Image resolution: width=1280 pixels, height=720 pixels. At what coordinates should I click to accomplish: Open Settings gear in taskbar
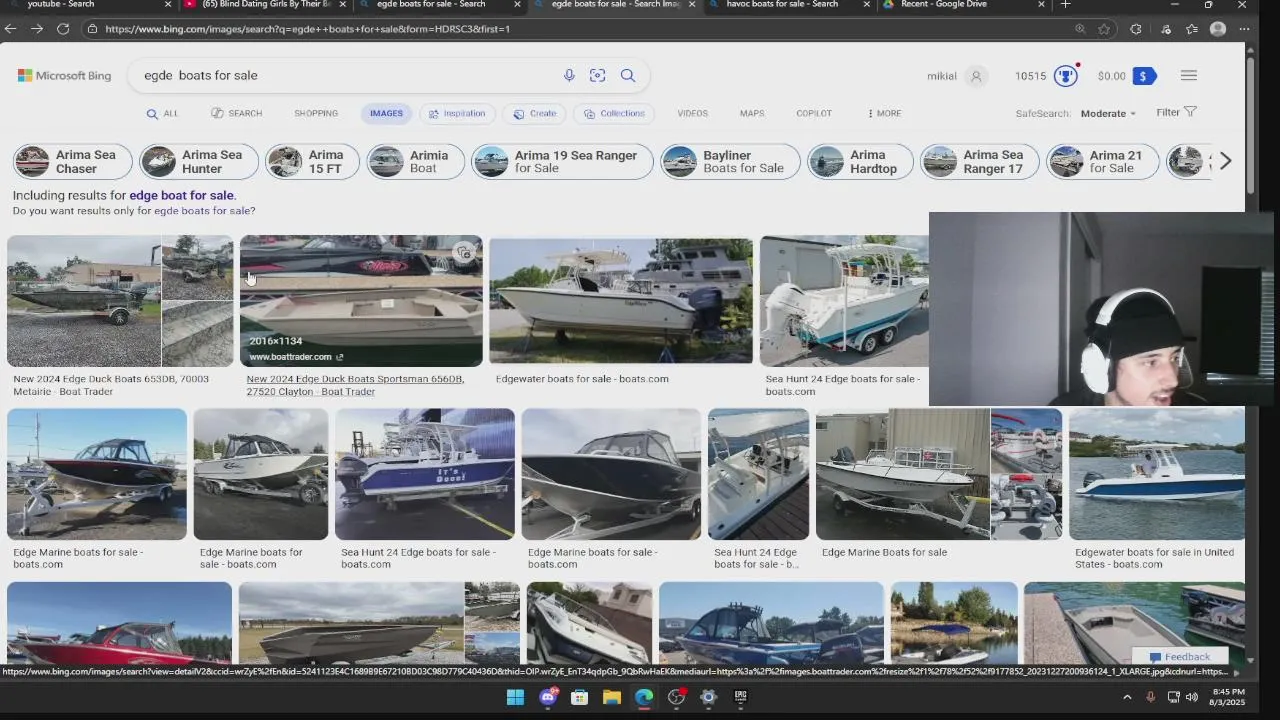709,697
